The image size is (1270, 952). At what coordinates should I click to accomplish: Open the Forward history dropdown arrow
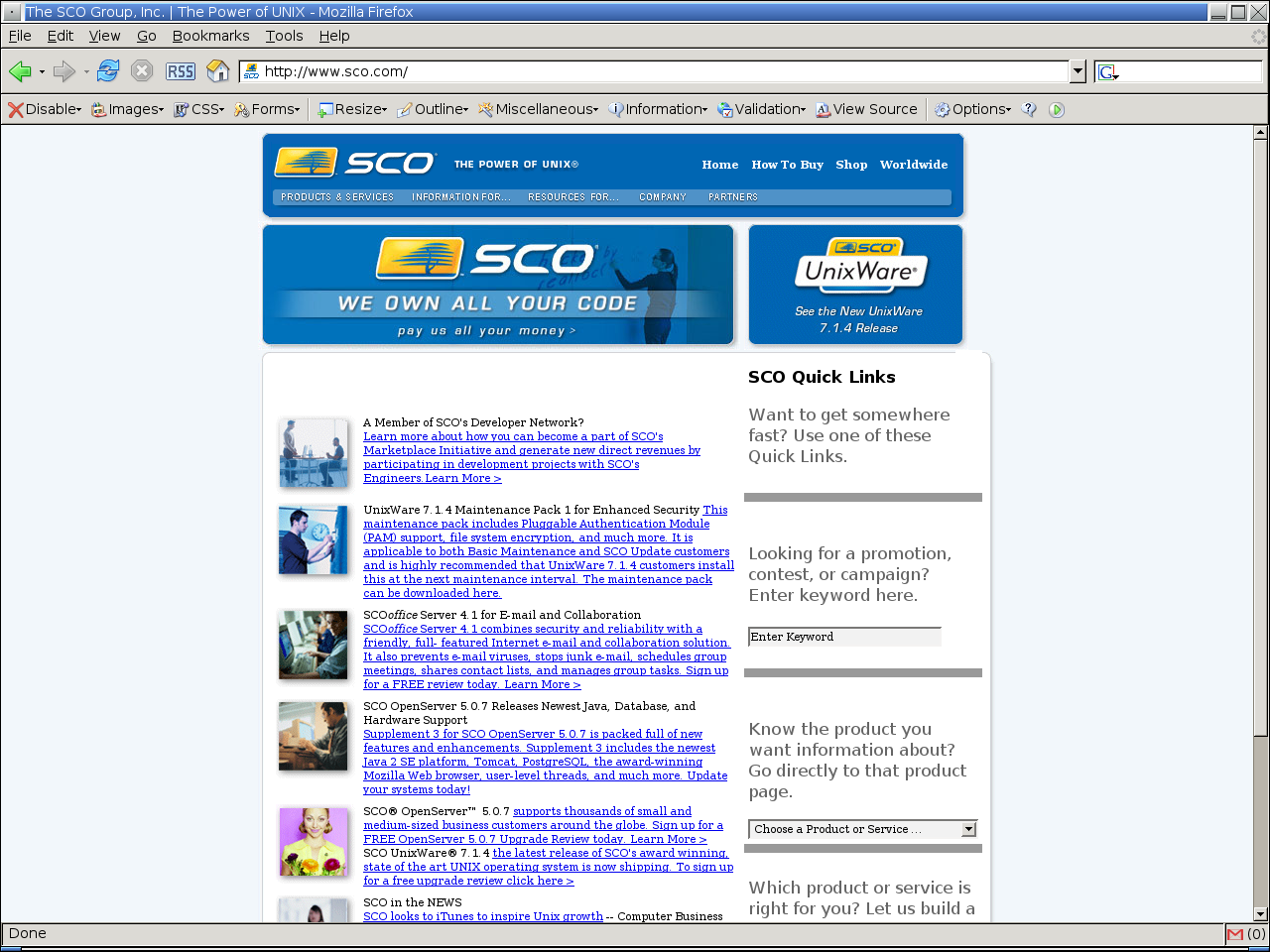[x=86, y=72]
